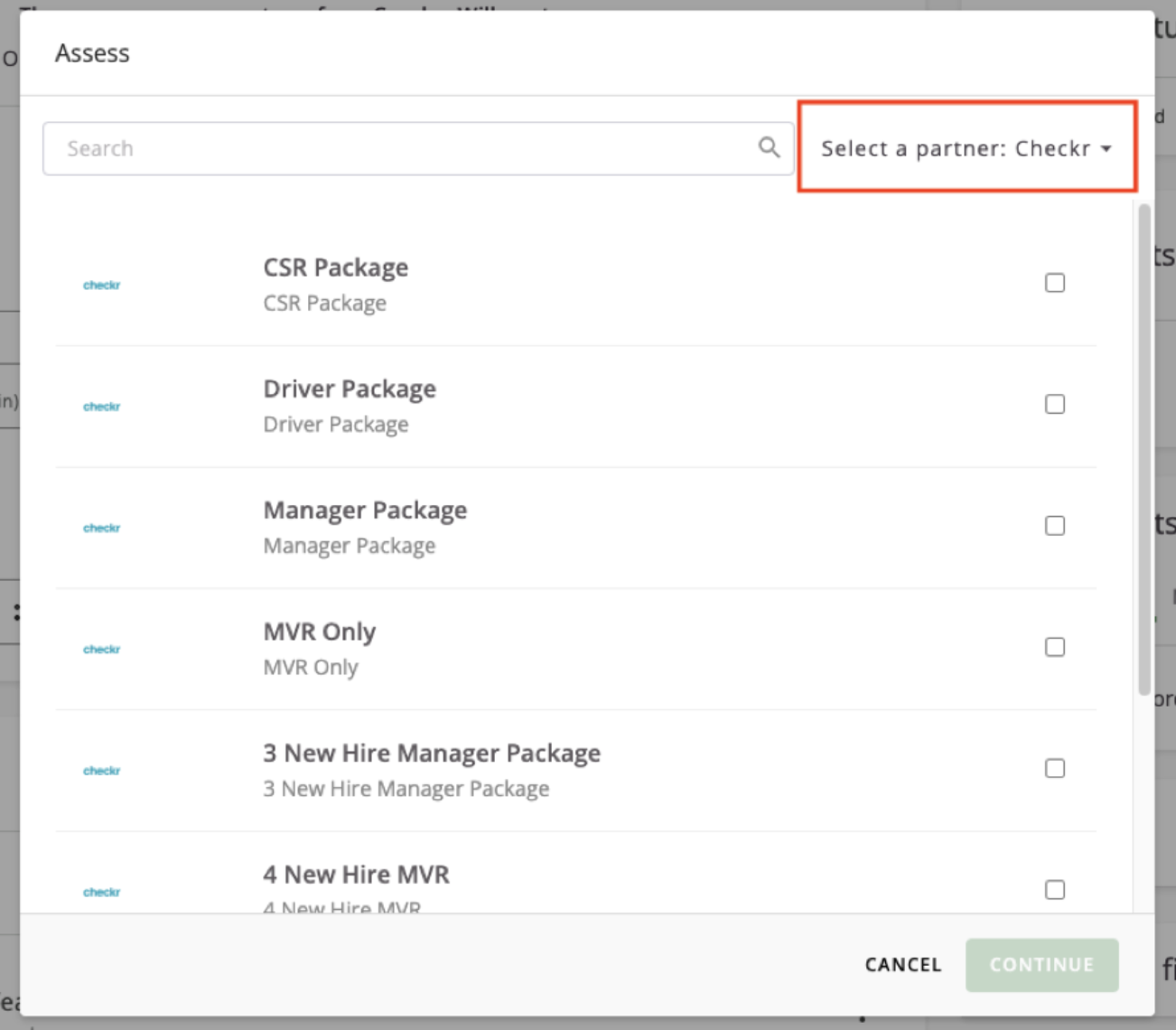Click grey 3 New Hire Manager Package description

pyautogui.click(x=406, y=789)
